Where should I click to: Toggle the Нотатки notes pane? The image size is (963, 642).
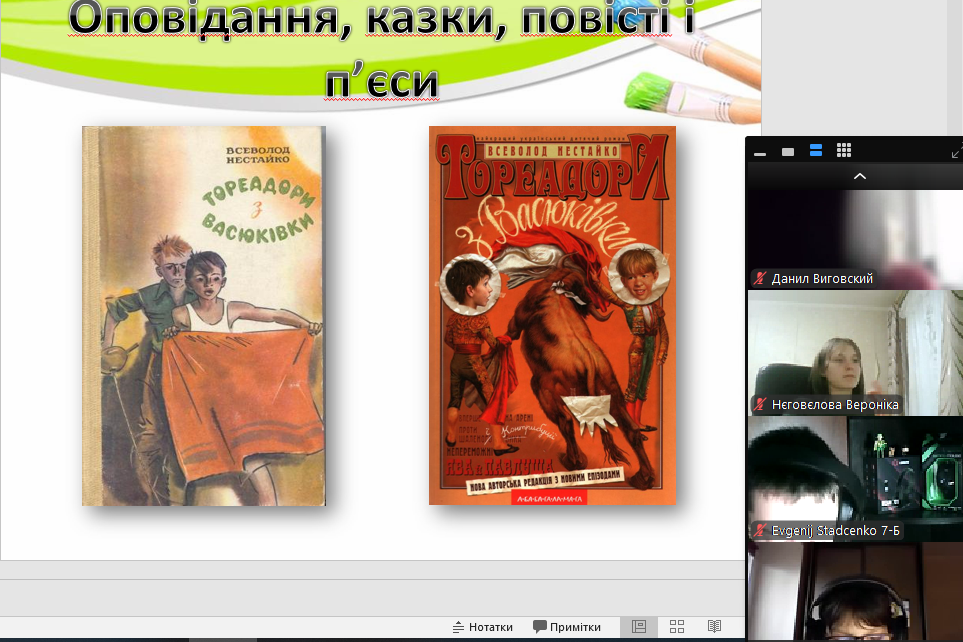(x=483, y=627)
